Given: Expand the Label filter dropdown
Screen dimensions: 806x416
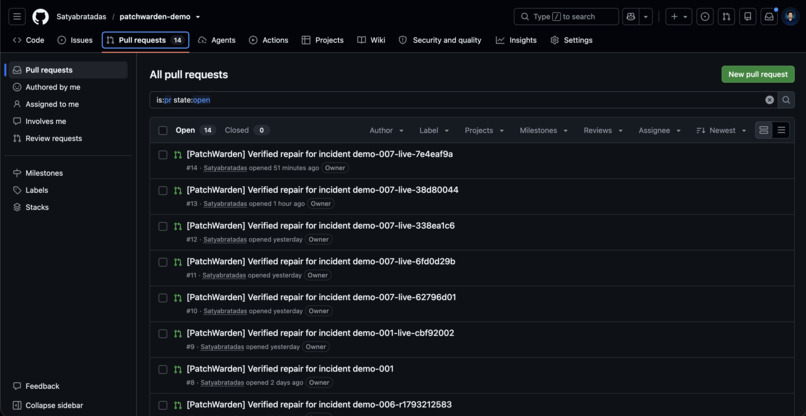Looking at the screenshot, I should click(x=434, y=131).
